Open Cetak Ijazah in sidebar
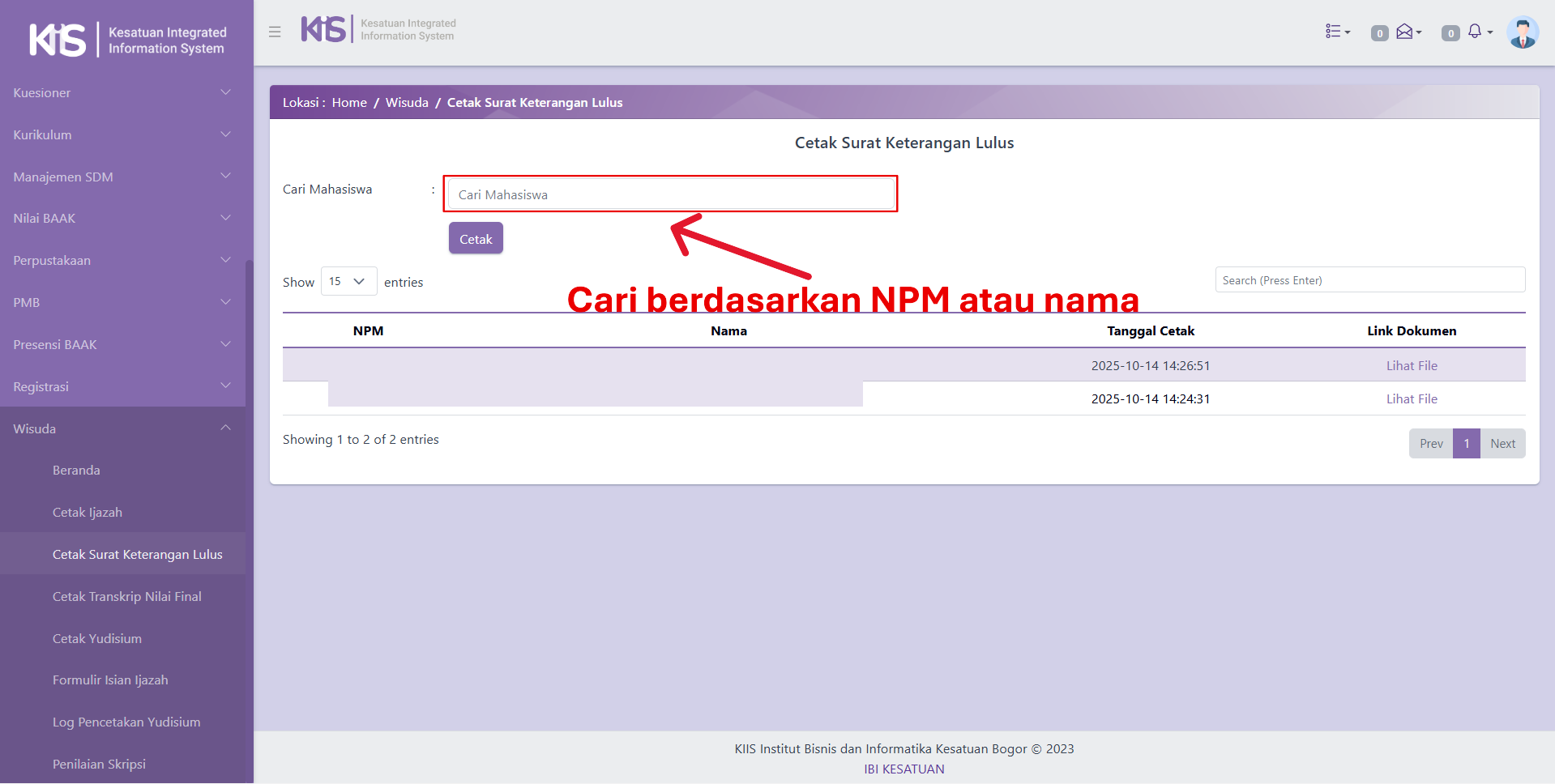Image resolution: width=1555 pixels, height=784 pixels. 88,513
